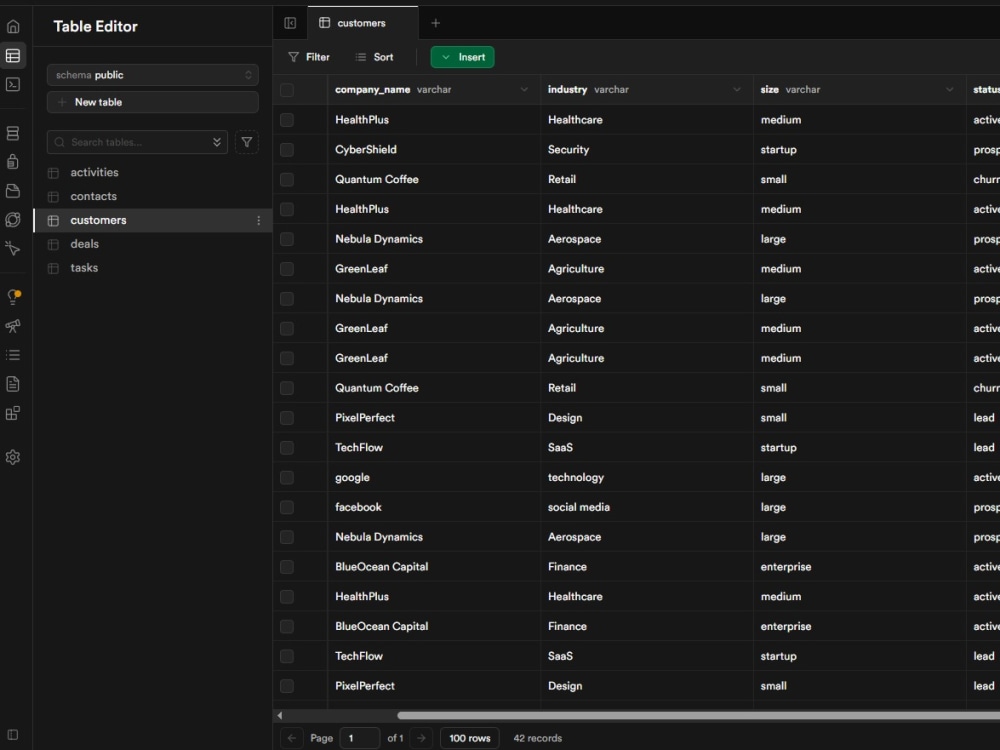Collapse the table list panel icon
Image resolution: width=1000 pixels, height=750 pixels.
(290, 23)
